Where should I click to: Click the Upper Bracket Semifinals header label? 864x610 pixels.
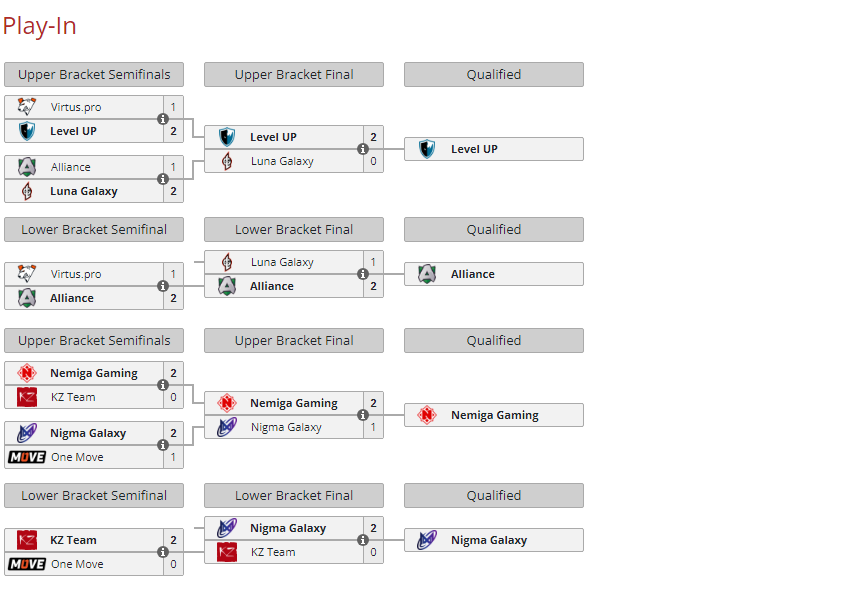[x=93, y=74]
